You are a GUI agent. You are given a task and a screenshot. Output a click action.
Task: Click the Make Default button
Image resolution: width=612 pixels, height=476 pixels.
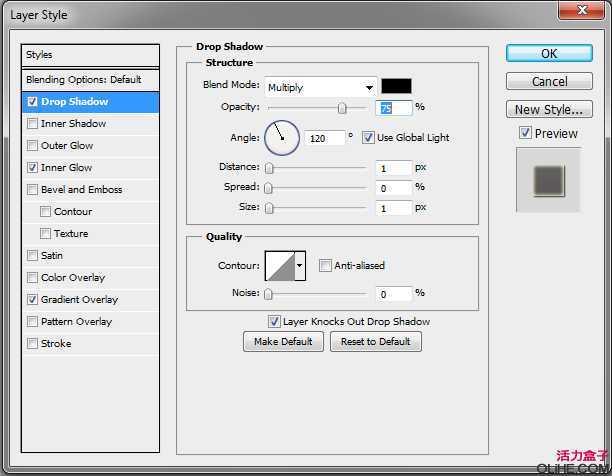coord(283,342)
